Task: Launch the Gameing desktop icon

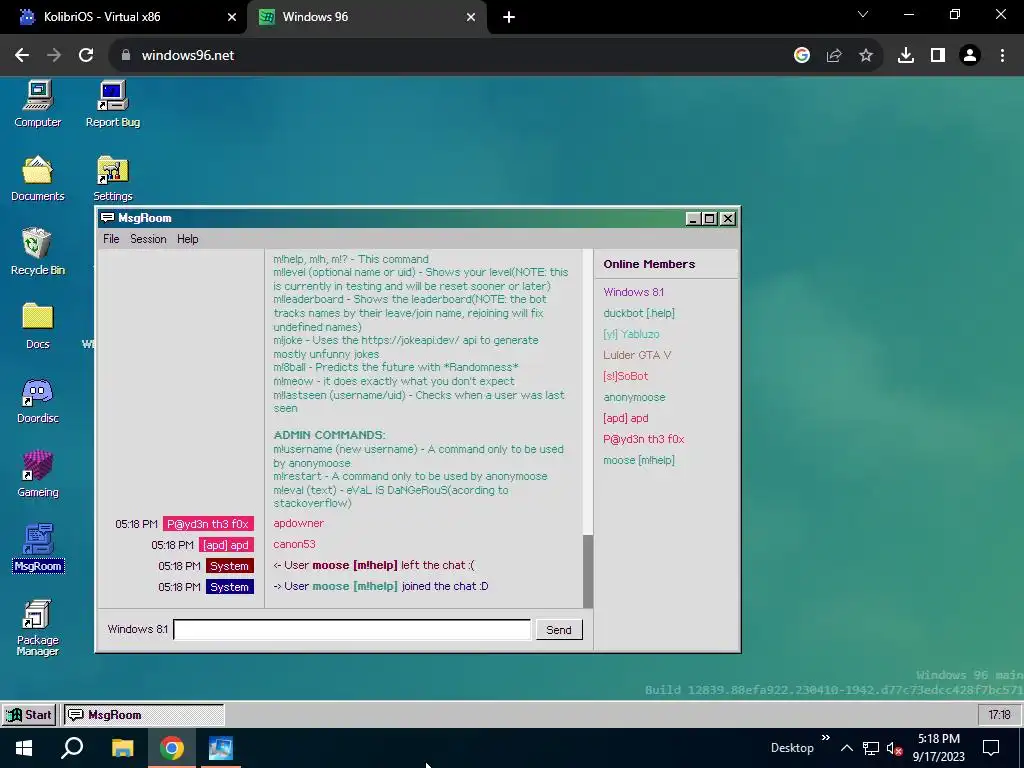Action: (x=37, y=474)
